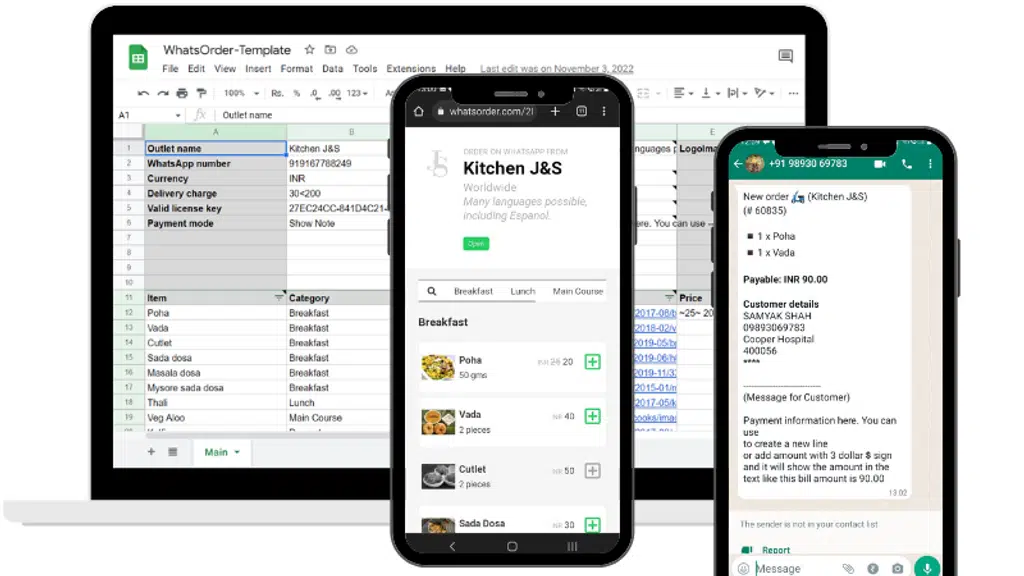
Task: Add Cutlet to the order
Action: [592, 471]
